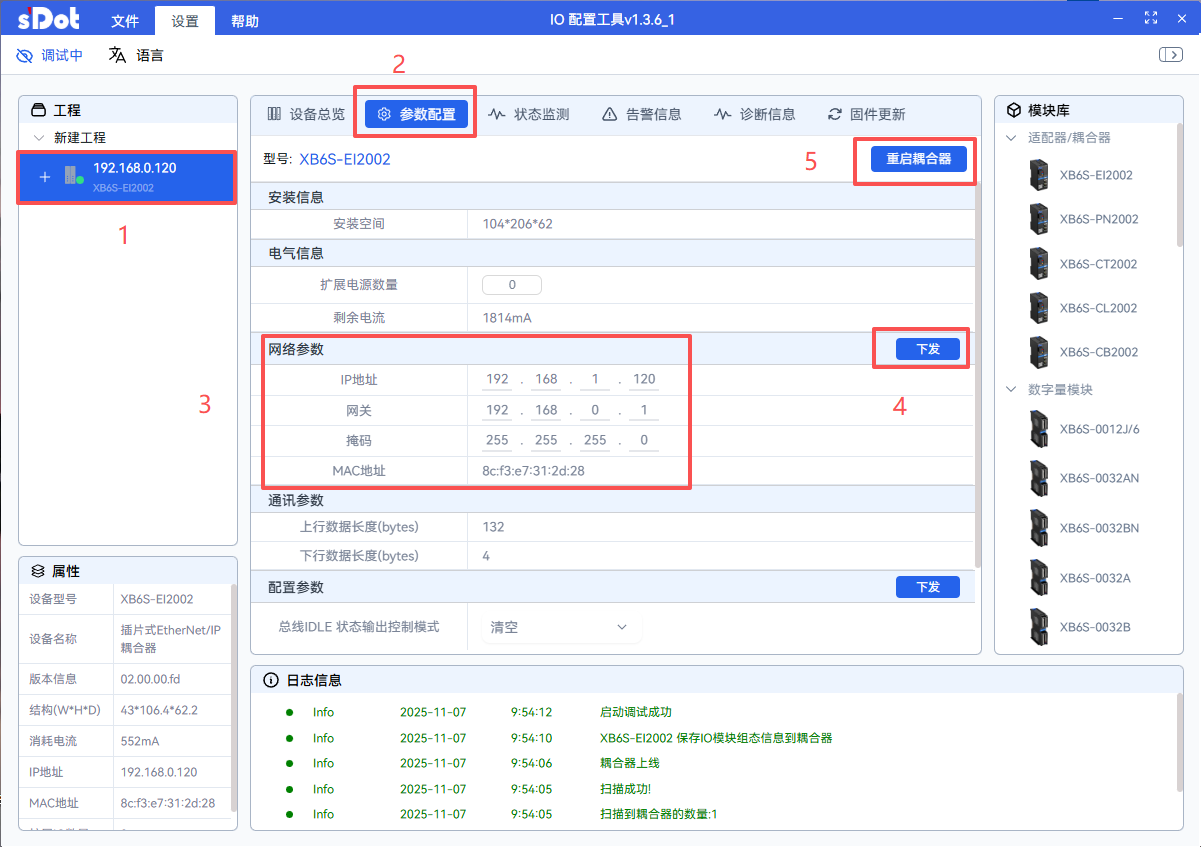Click the XB6S-PN2002 module icon in library
1201x847 pixels.
tap(1040, 219)
